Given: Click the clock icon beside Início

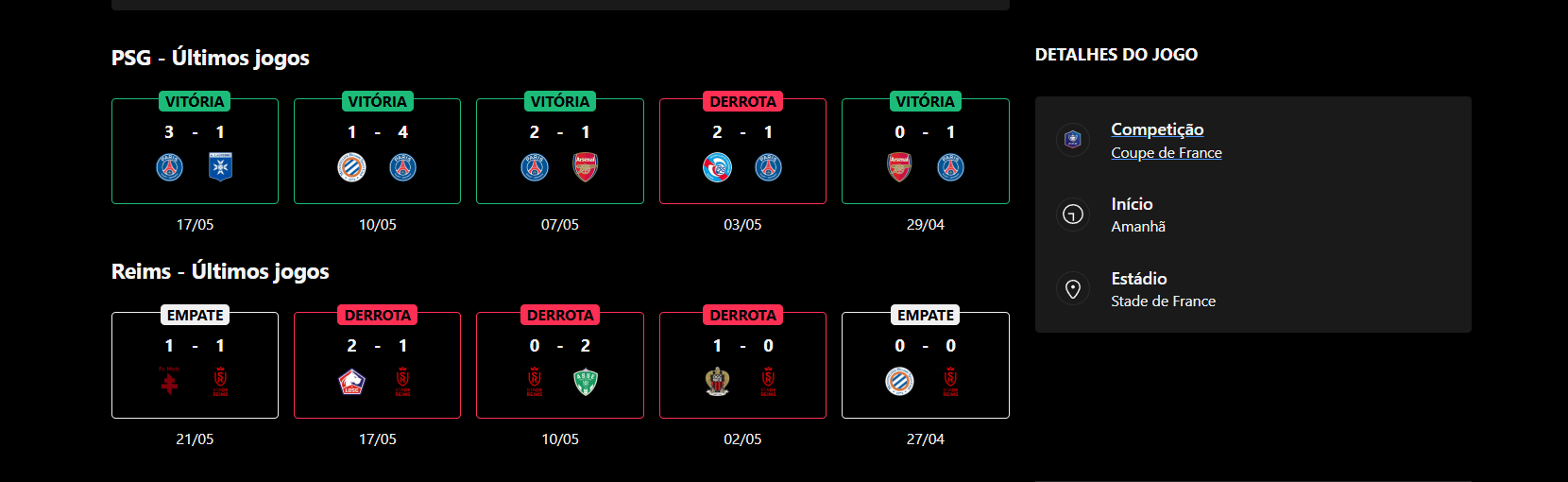Looking at the screenshot, I should click(1072, 215).
